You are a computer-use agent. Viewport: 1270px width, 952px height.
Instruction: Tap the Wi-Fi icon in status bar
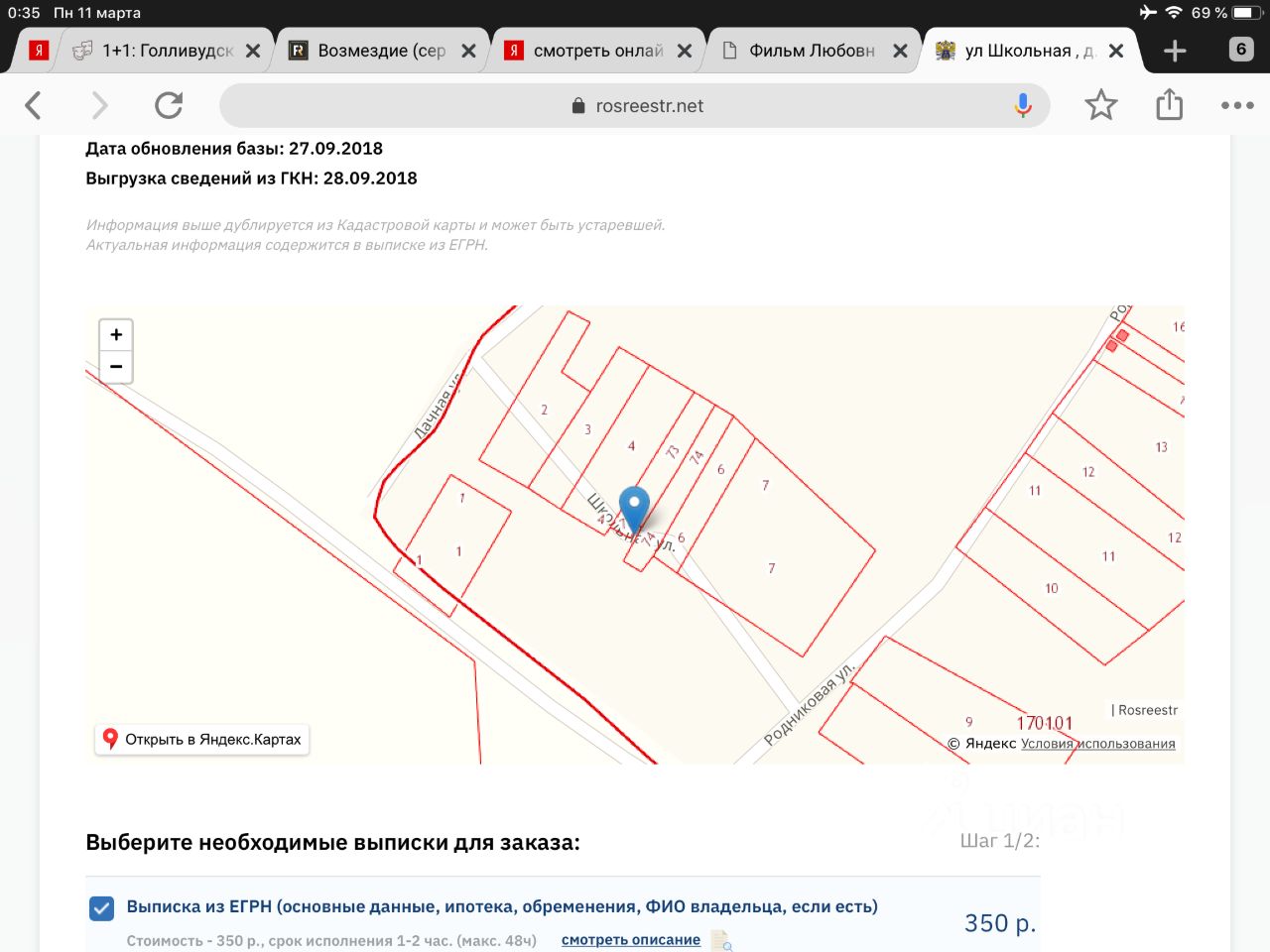point(1174,13)
